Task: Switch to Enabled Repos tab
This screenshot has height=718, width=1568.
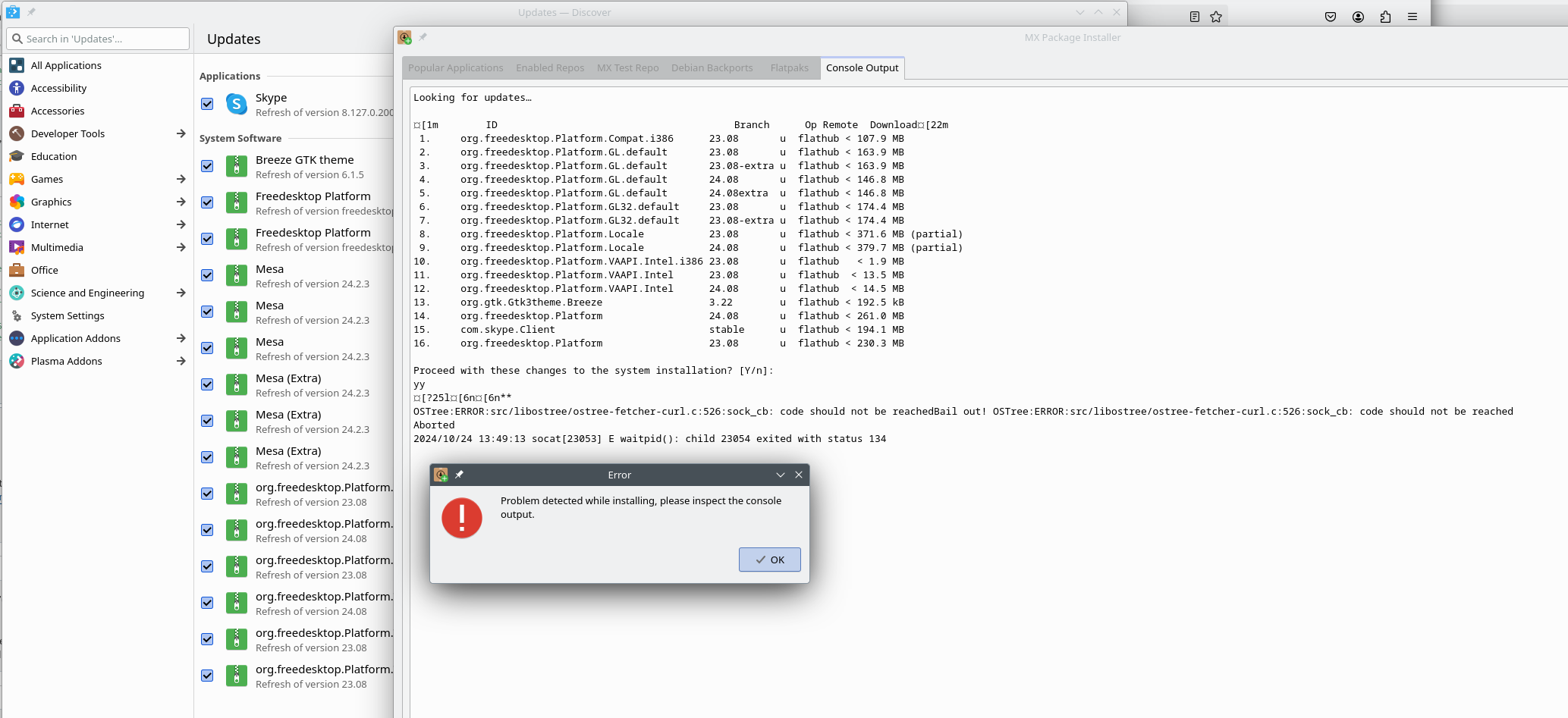Action: point(550,68)
